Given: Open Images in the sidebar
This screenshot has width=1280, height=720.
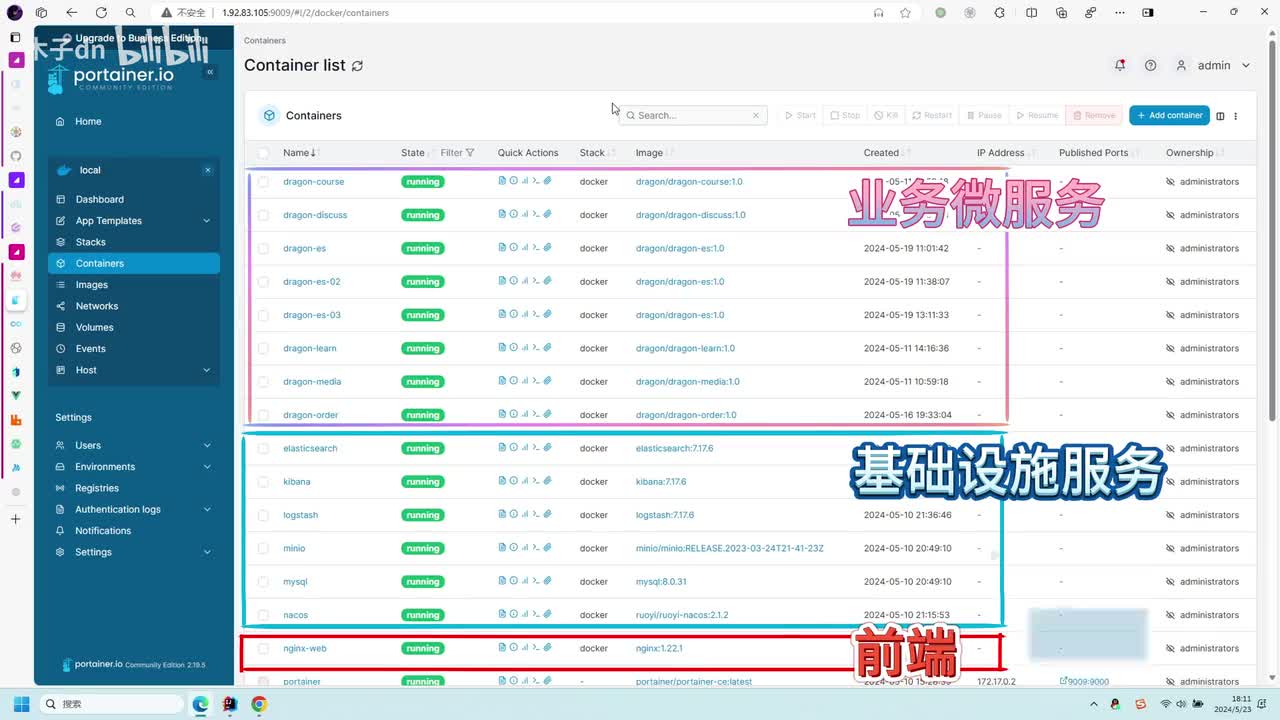Looking at the screenshot, I should (x=133, y=285).
